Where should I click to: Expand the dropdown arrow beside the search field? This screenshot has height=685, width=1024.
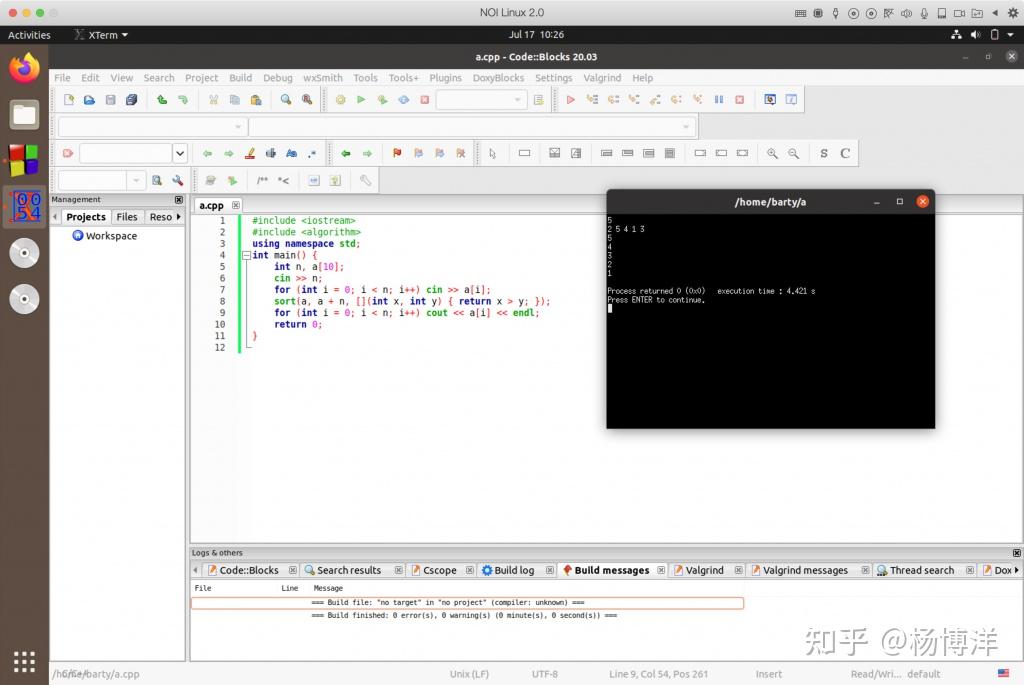pos(180,153)
